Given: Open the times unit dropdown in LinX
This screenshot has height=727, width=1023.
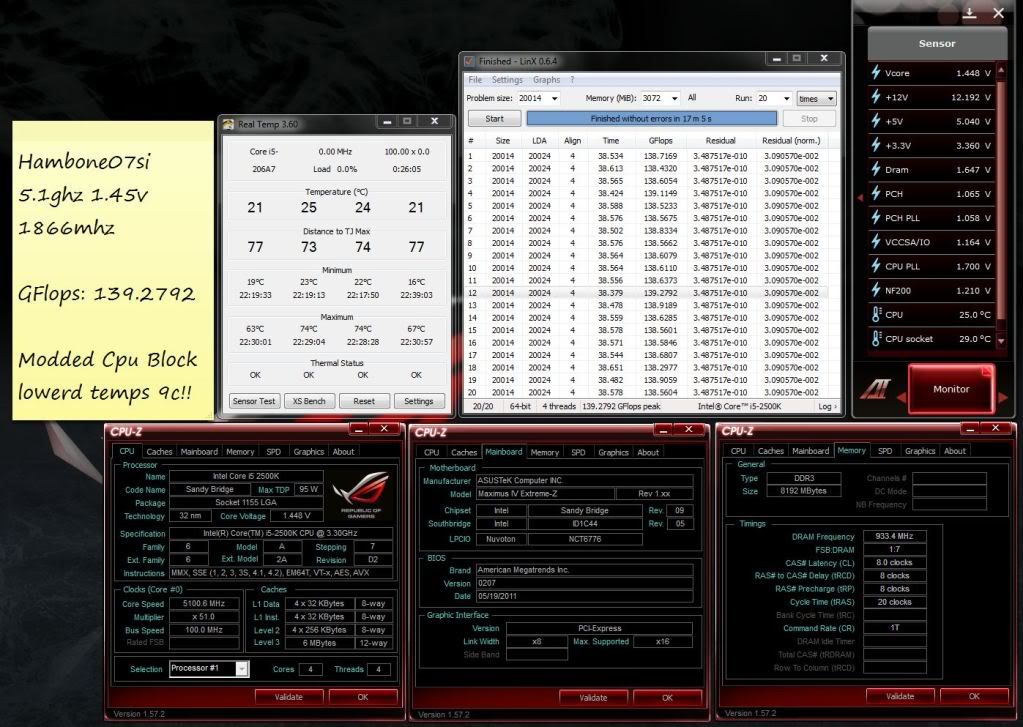Looking at the screenshot, I should [816, 99].
